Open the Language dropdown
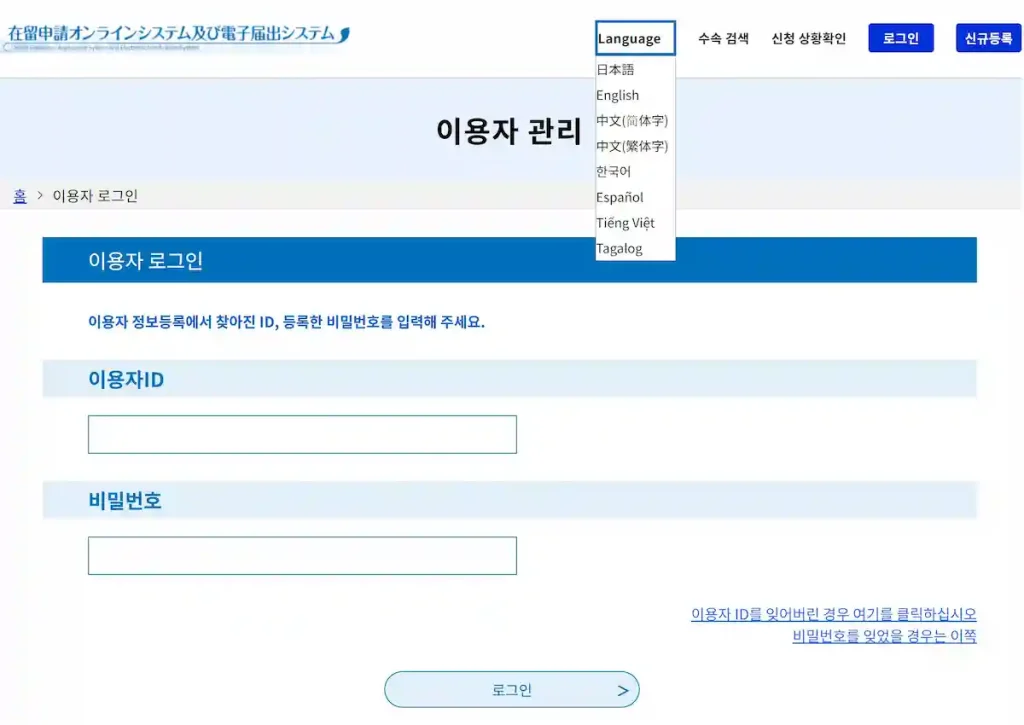 [634, 38]
